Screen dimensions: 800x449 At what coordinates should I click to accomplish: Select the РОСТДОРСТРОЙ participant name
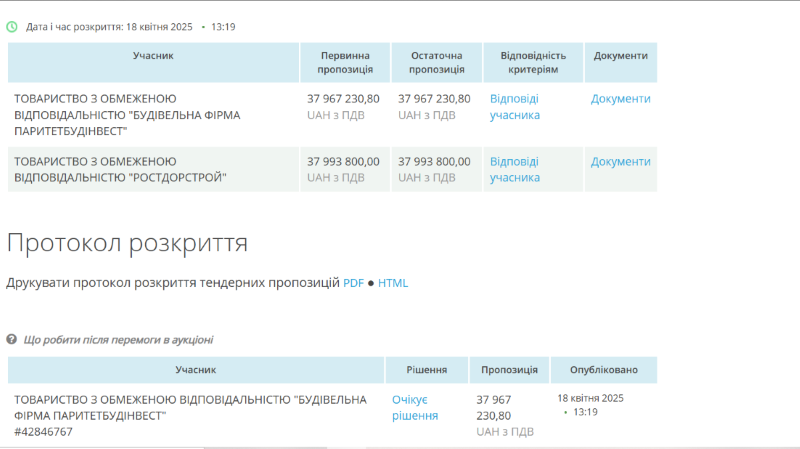[x=120, y=169]
